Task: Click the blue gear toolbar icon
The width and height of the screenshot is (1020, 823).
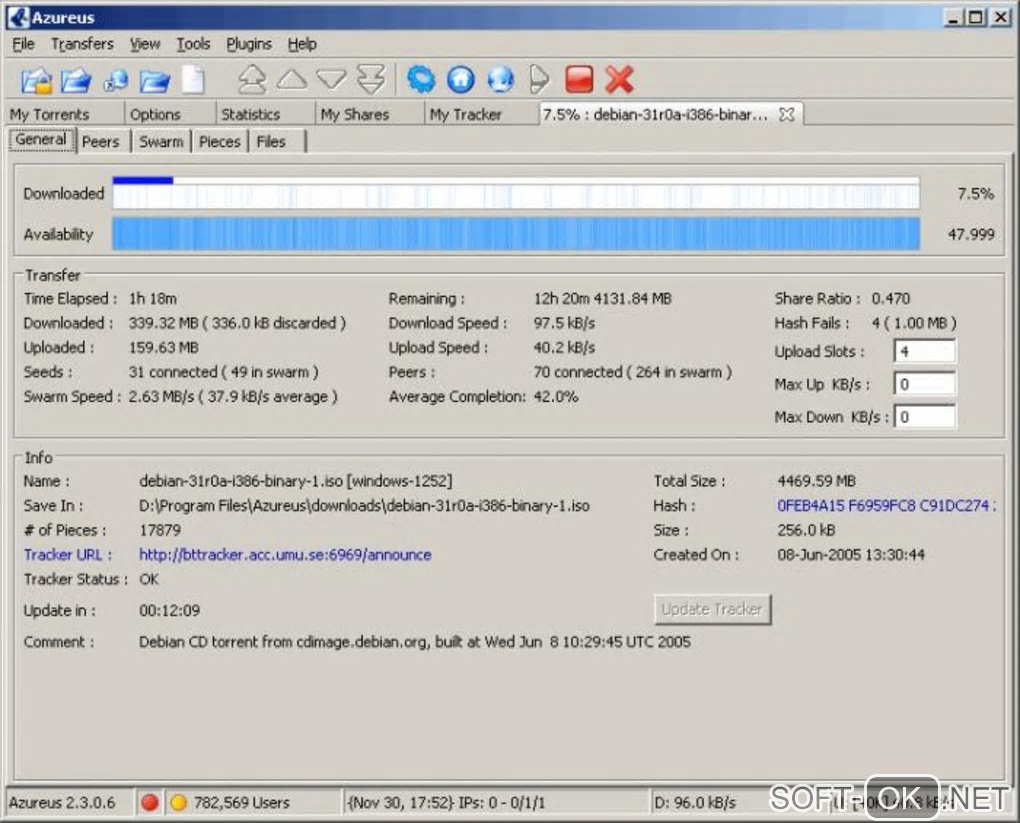Action: [421, 79]
